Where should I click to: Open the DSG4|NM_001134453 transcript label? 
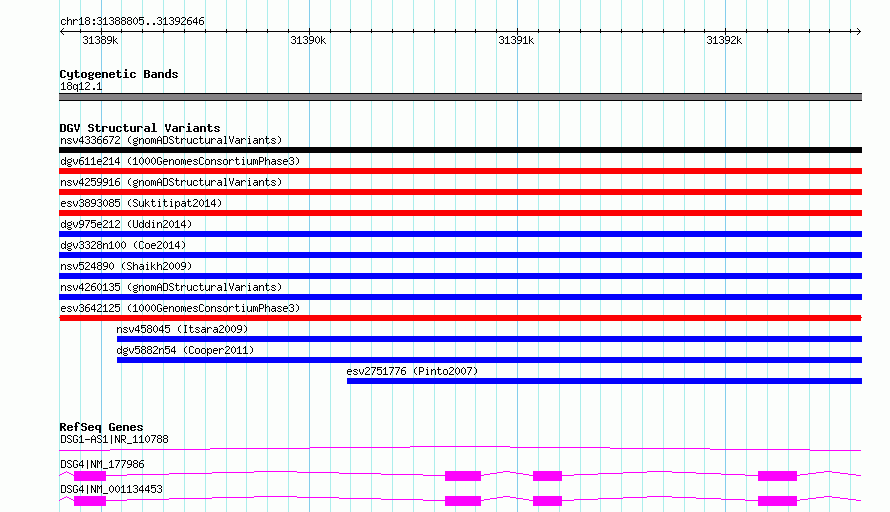(111, 489)
